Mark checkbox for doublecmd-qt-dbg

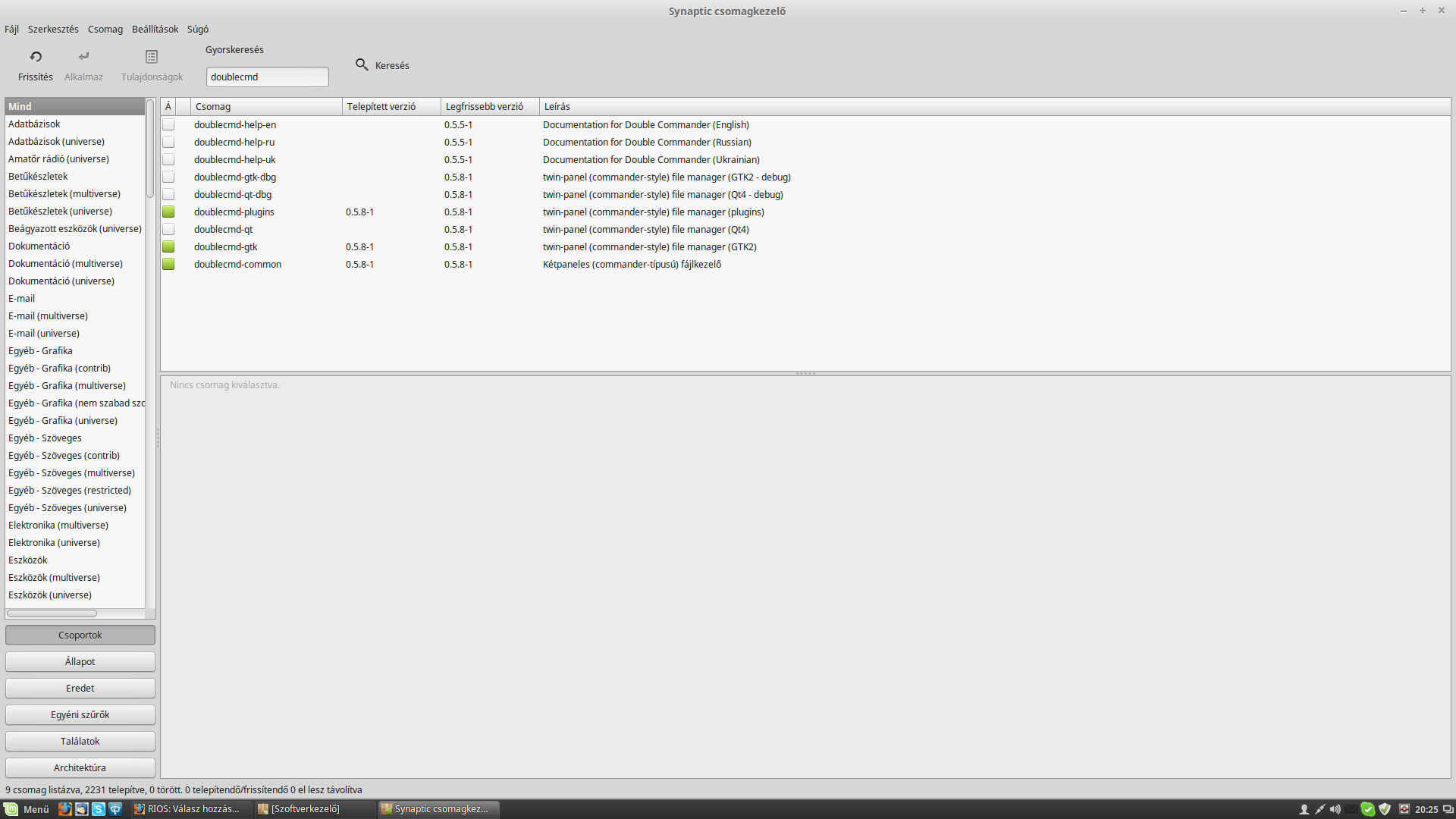pos(168,195)
